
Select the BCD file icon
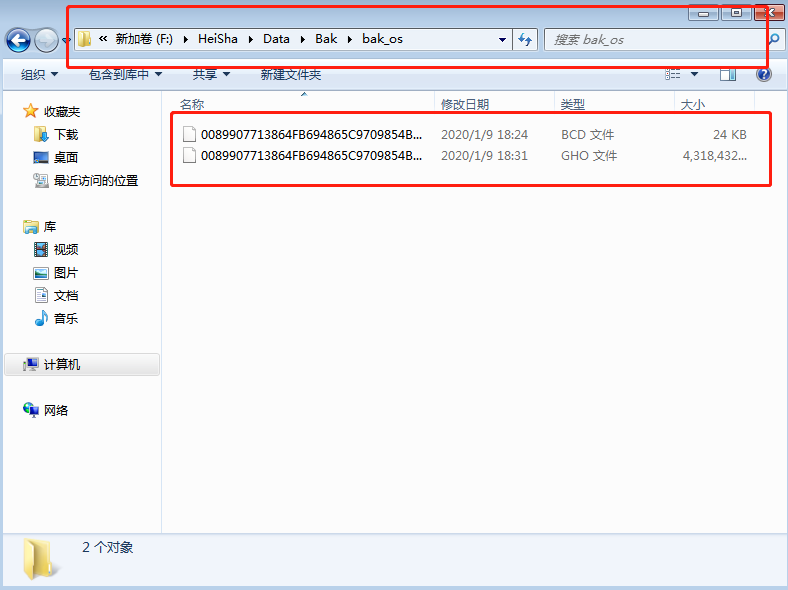[x=189, y=134]
